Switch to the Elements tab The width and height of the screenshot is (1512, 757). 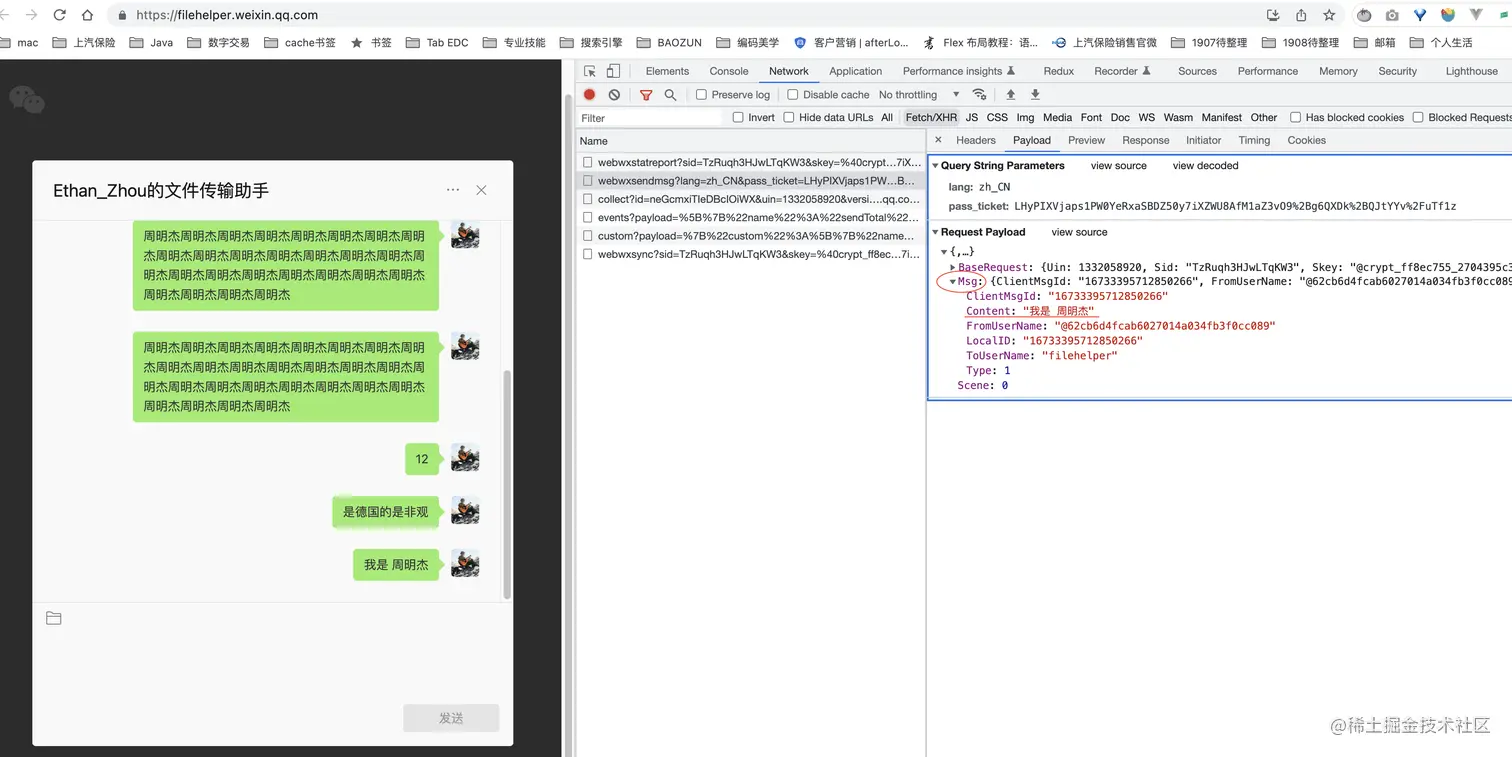tap(667, 71)
